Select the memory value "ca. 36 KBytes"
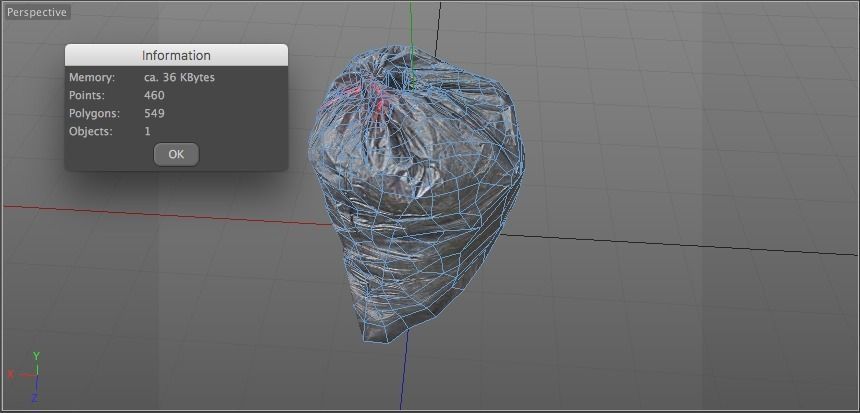The width and height of the screenshot is (860, 413). pyautogui.click(x=179, y=78)
